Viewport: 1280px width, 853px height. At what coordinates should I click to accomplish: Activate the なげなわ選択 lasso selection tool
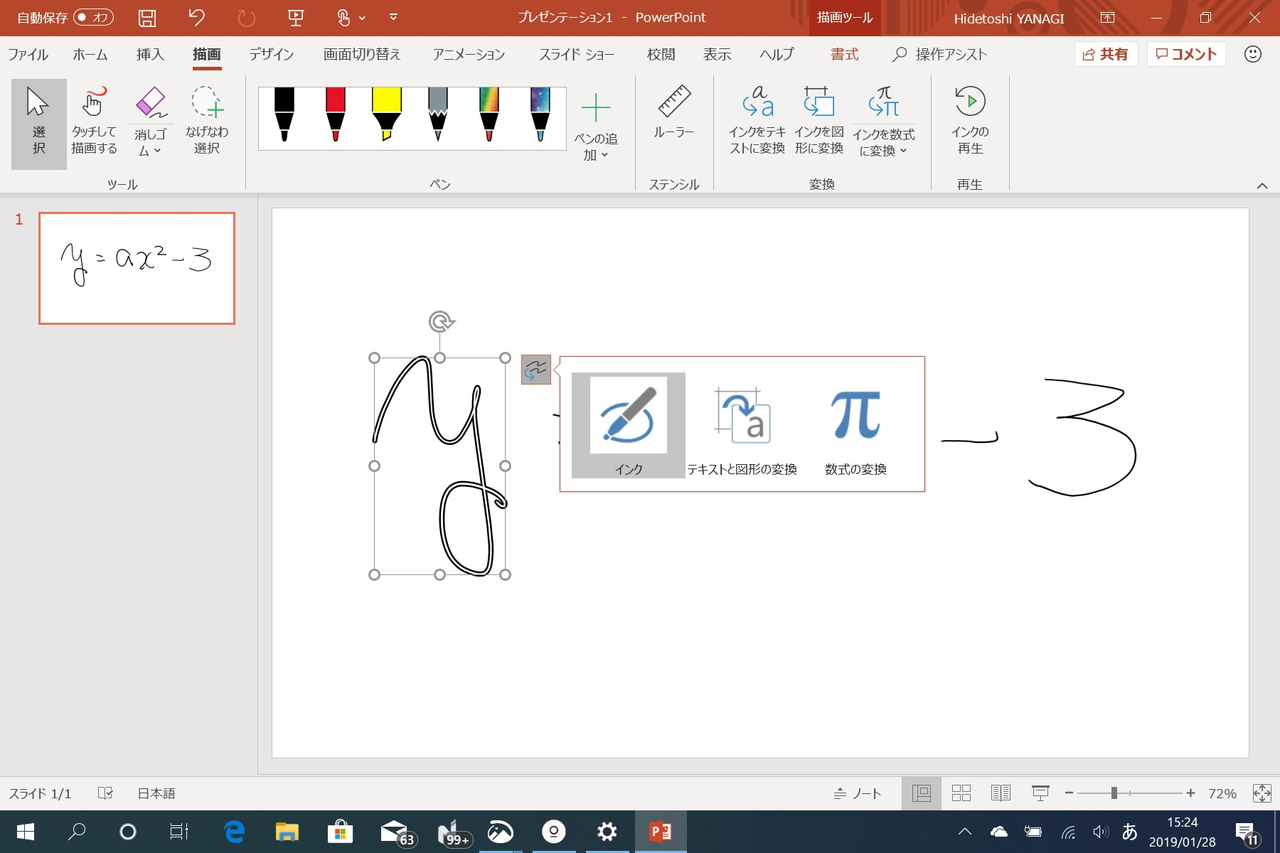pyautogui.click(x=206, y=120)
